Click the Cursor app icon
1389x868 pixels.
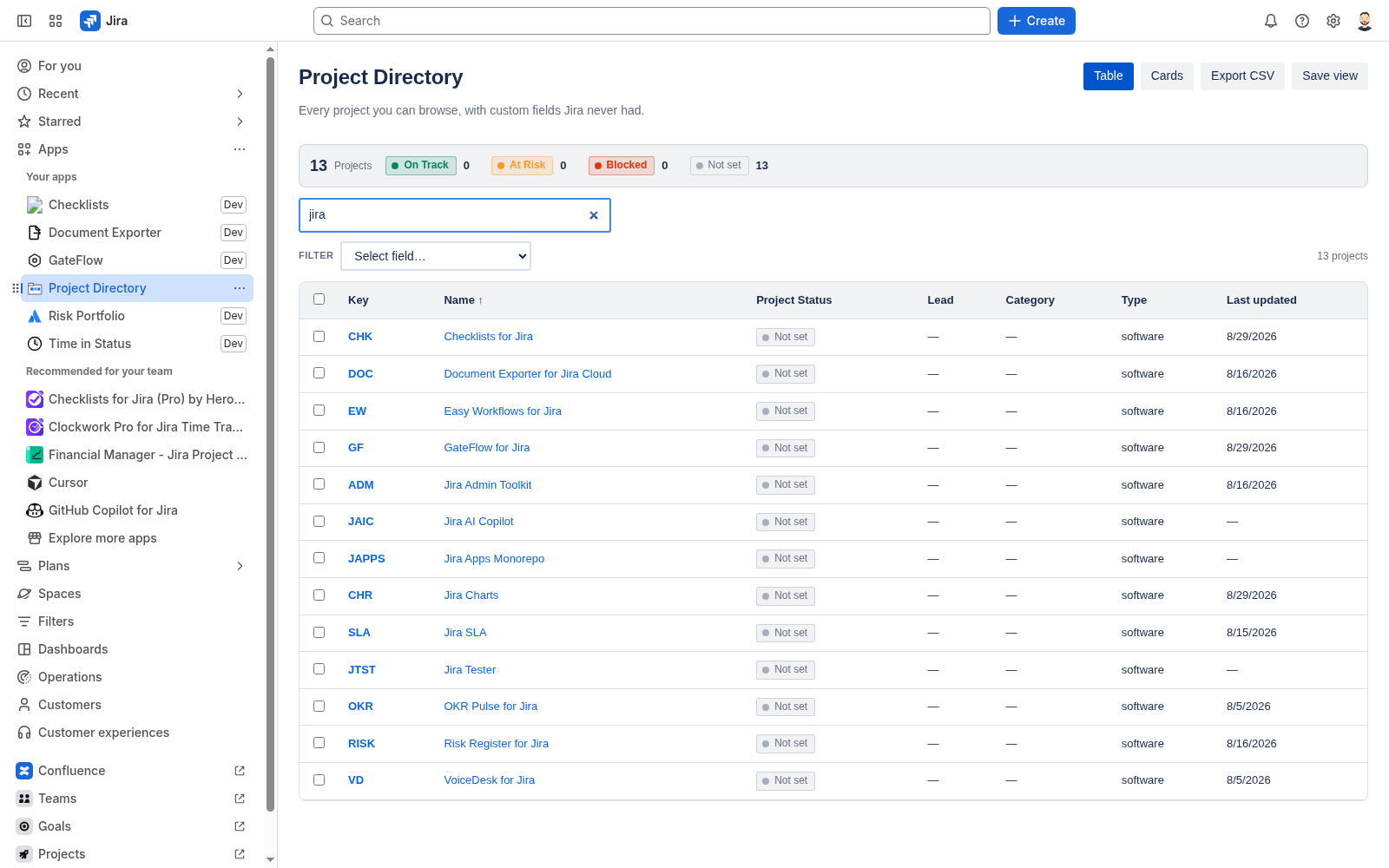point(35,483)
